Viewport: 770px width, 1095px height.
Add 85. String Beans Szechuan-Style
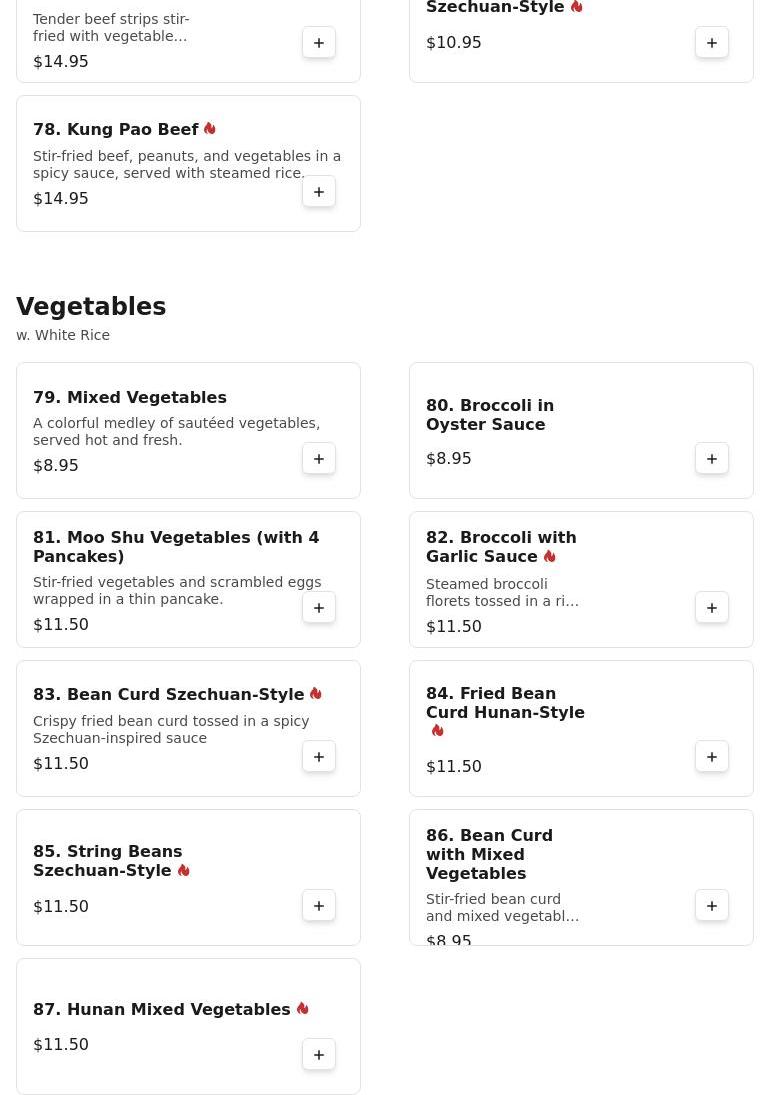(x=318, y=906)
